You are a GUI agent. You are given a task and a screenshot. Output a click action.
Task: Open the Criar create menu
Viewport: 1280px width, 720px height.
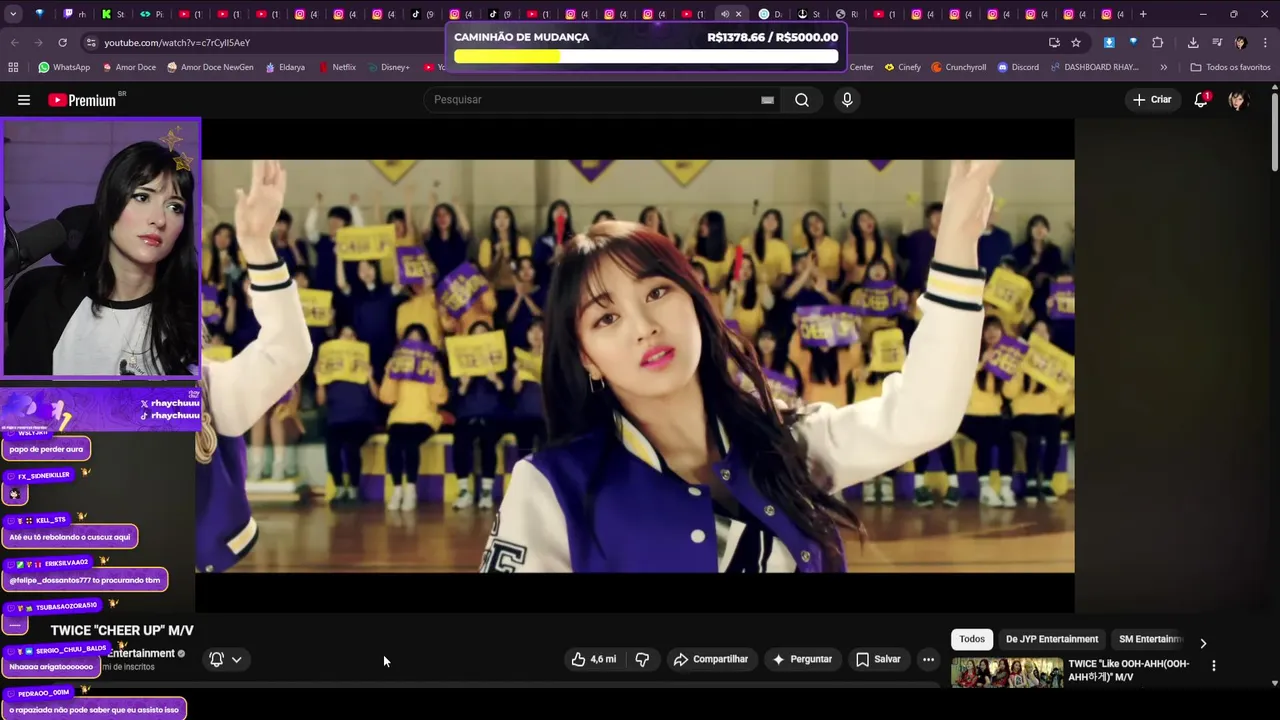(x=1152, y=100)
